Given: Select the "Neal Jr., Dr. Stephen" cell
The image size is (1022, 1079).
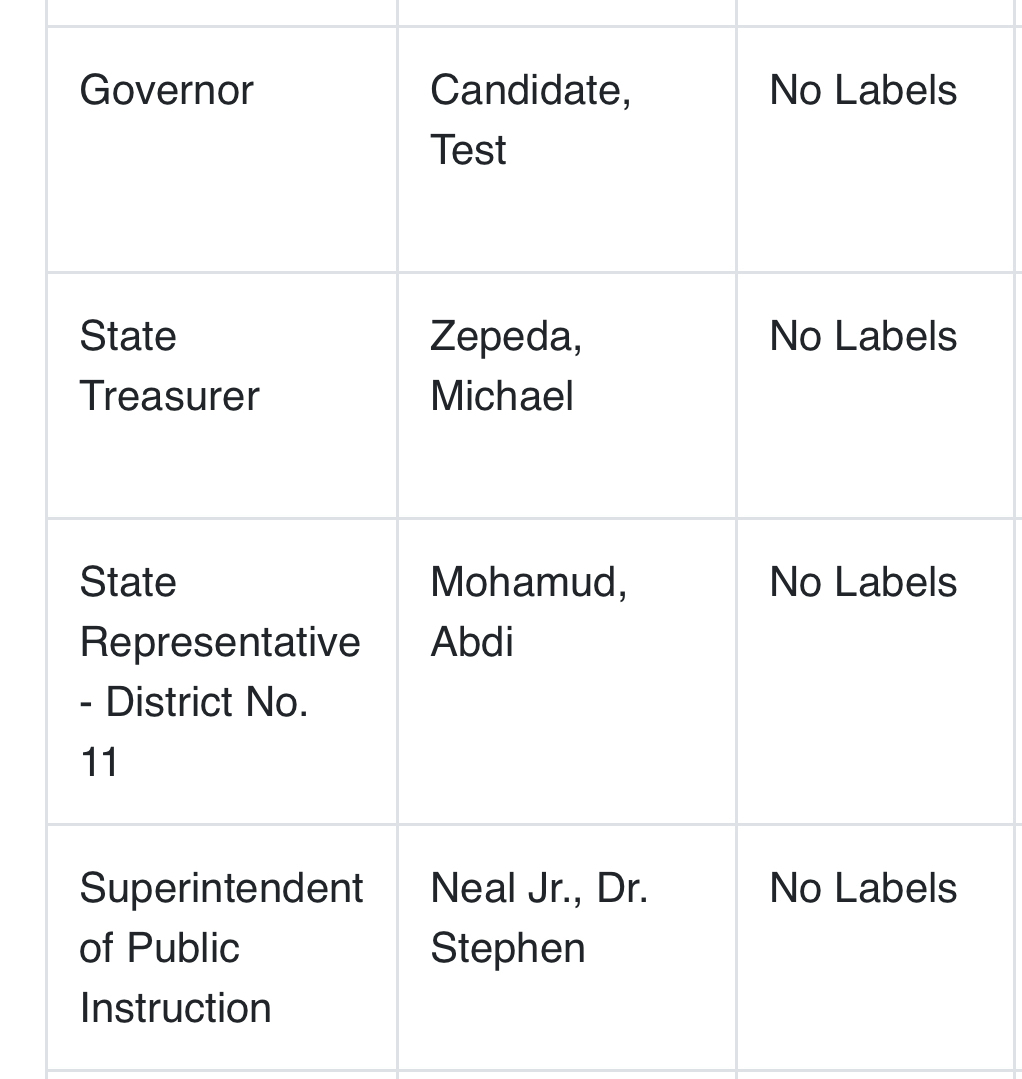Looking at the screenshot, I should point(539,917).
